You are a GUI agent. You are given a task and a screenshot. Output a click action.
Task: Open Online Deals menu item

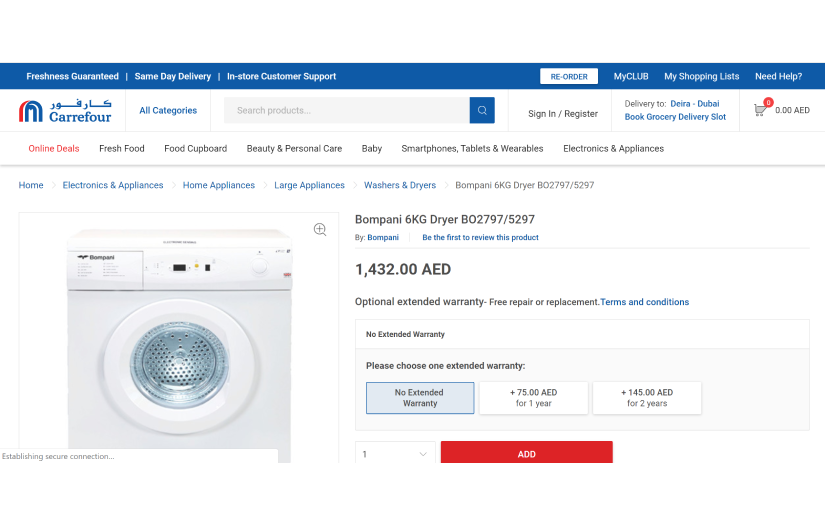pos(54,148)
